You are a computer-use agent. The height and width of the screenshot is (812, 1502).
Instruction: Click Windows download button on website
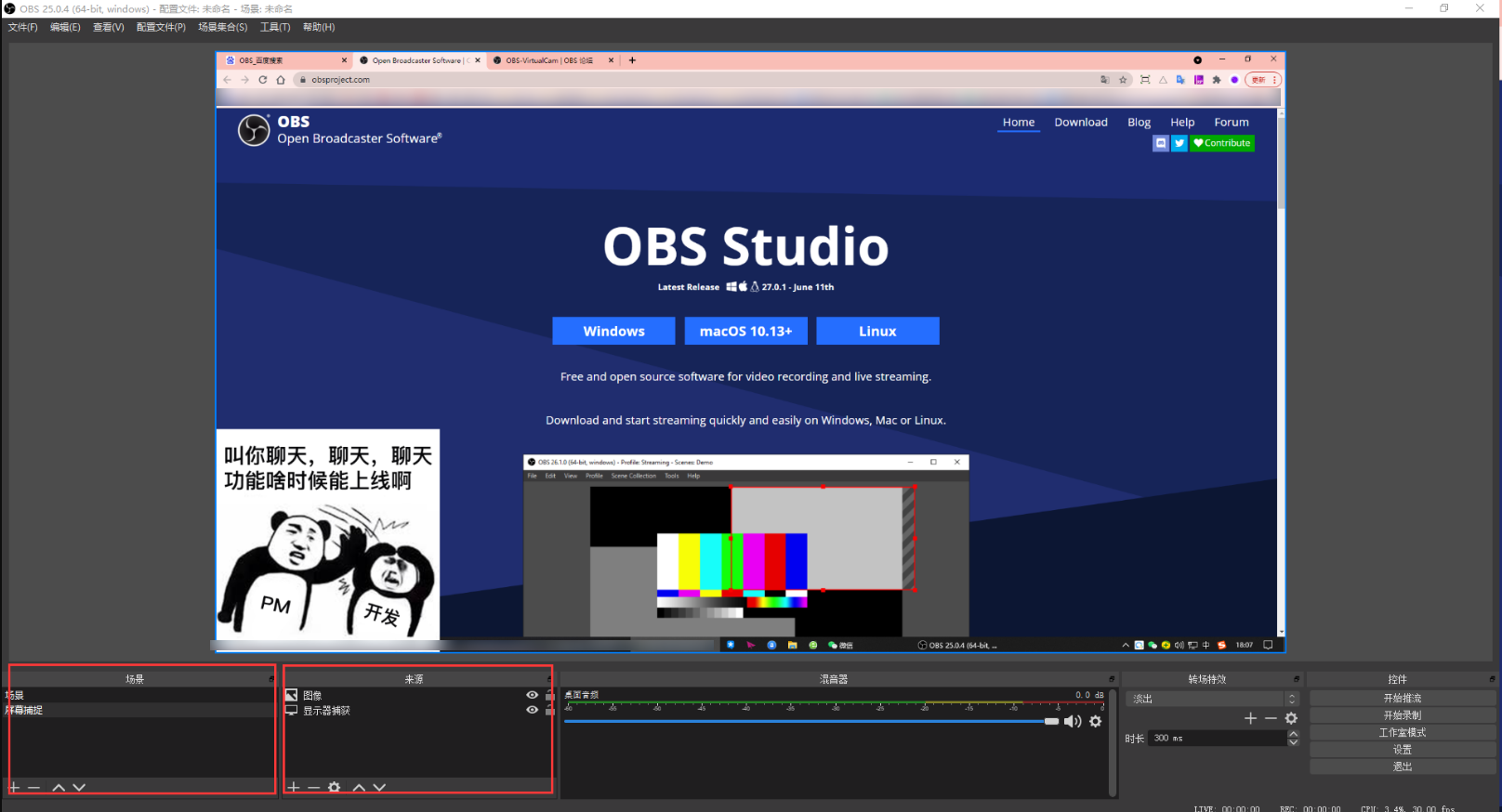point(613,331)
